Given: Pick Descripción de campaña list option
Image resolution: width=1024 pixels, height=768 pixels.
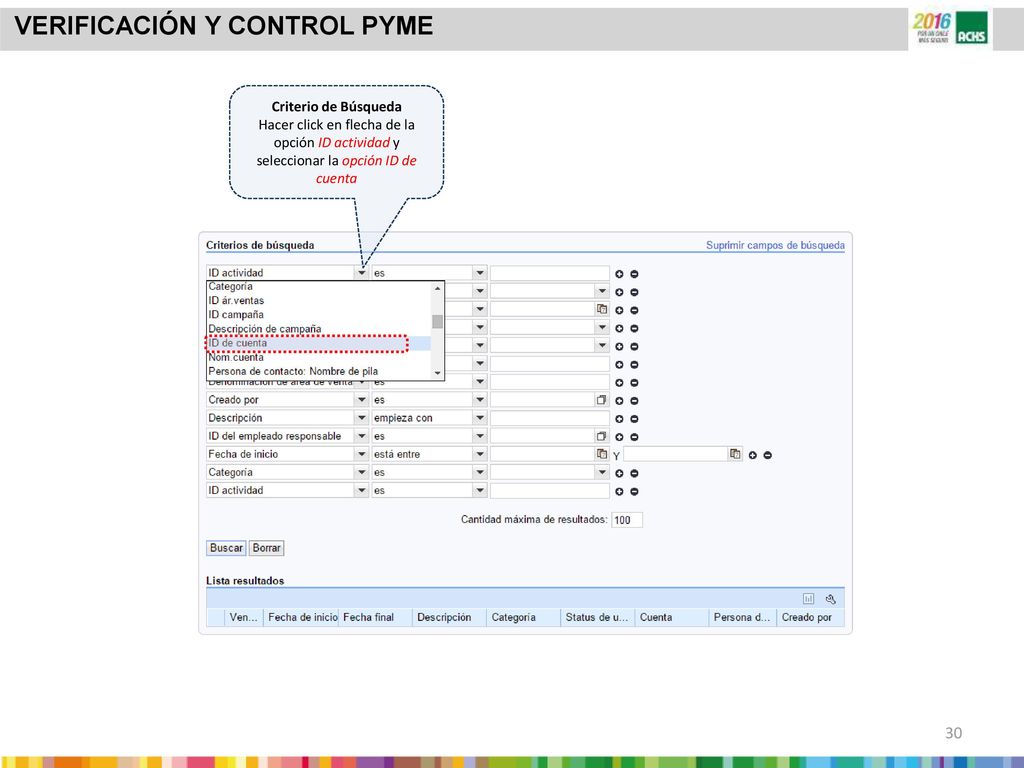Looking at the screenshot, I should tap(319, 328).
